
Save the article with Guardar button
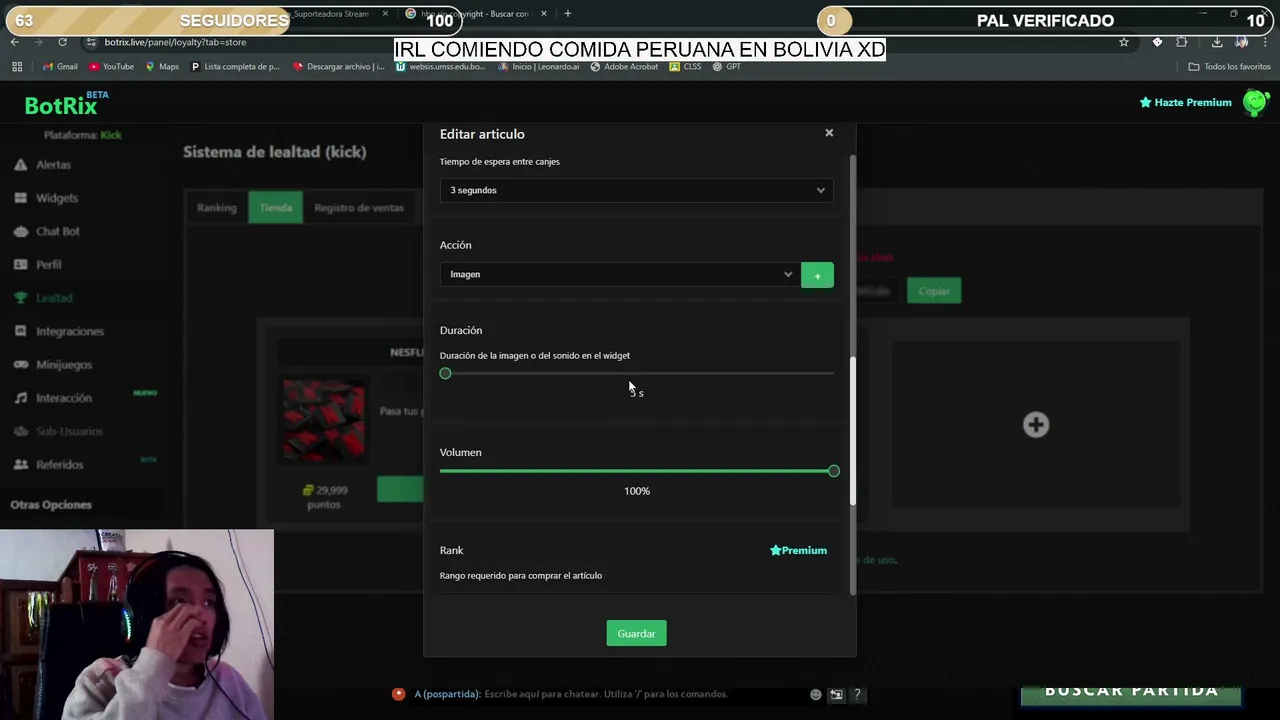click(x=636, y=633)
